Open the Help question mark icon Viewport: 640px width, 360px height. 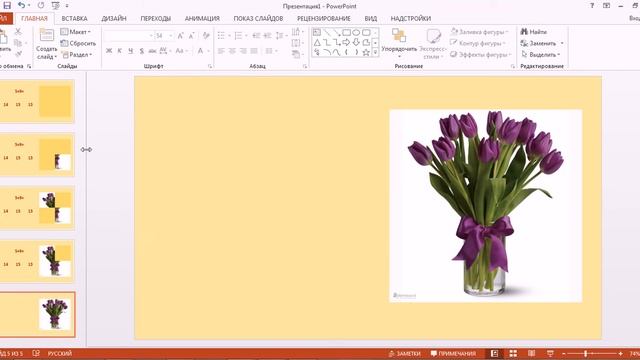click(592, 6)
